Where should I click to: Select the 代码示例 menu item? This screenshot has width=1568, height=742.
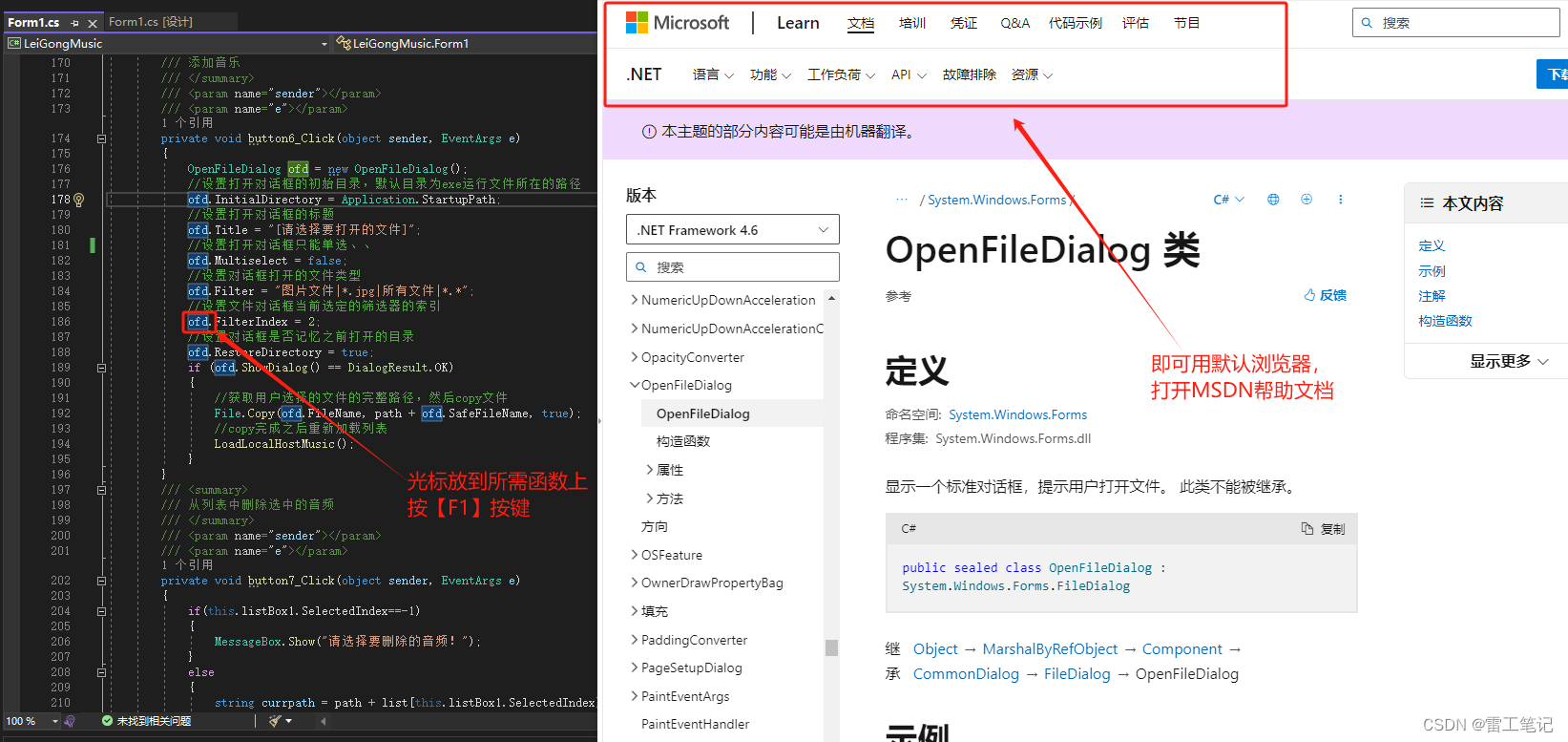pyautogui.click(x=1076, y=23)
